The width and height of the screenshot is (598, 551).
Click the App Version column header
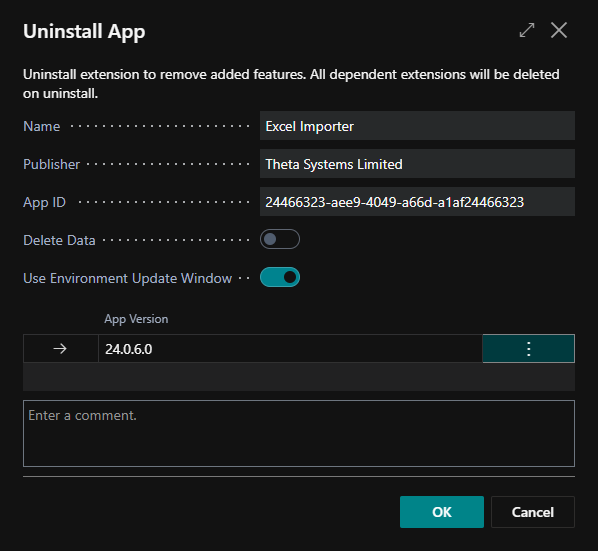tap(136, 319)
